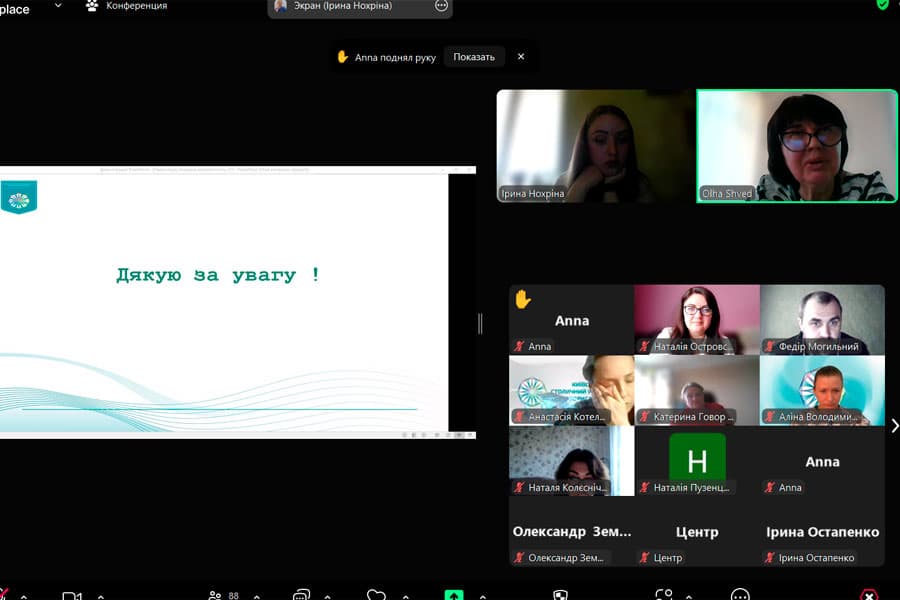The image size is (900, 600).
Task: Dismiss the raised hand notification
Action: click(x=521, y=57)
